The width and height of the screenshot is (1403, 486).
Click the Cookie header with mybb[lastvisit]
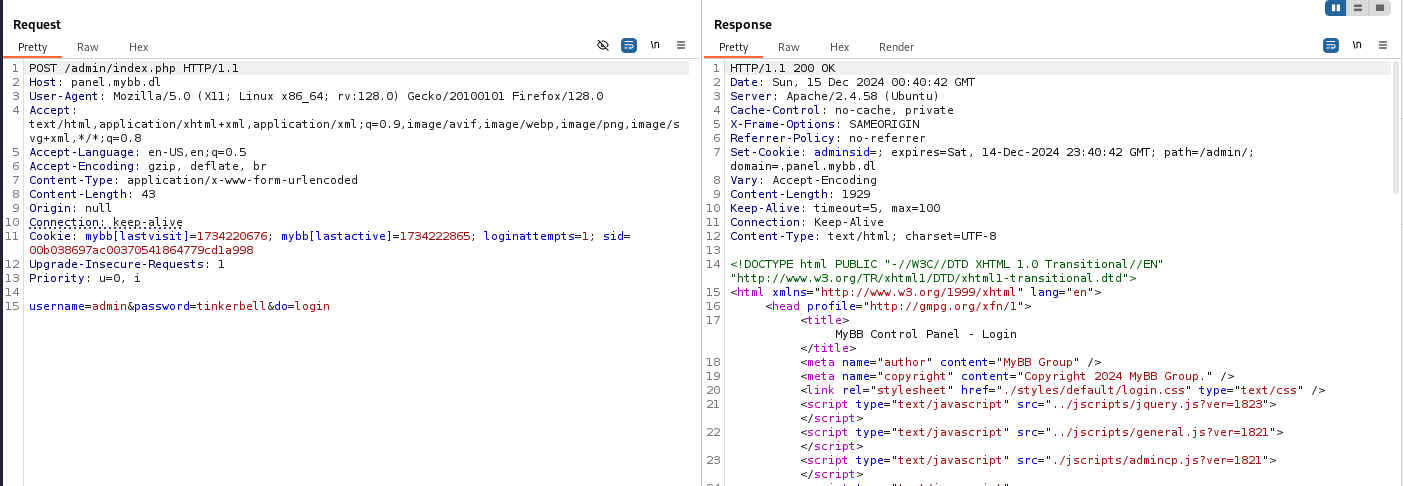click(x=329, y=243)
